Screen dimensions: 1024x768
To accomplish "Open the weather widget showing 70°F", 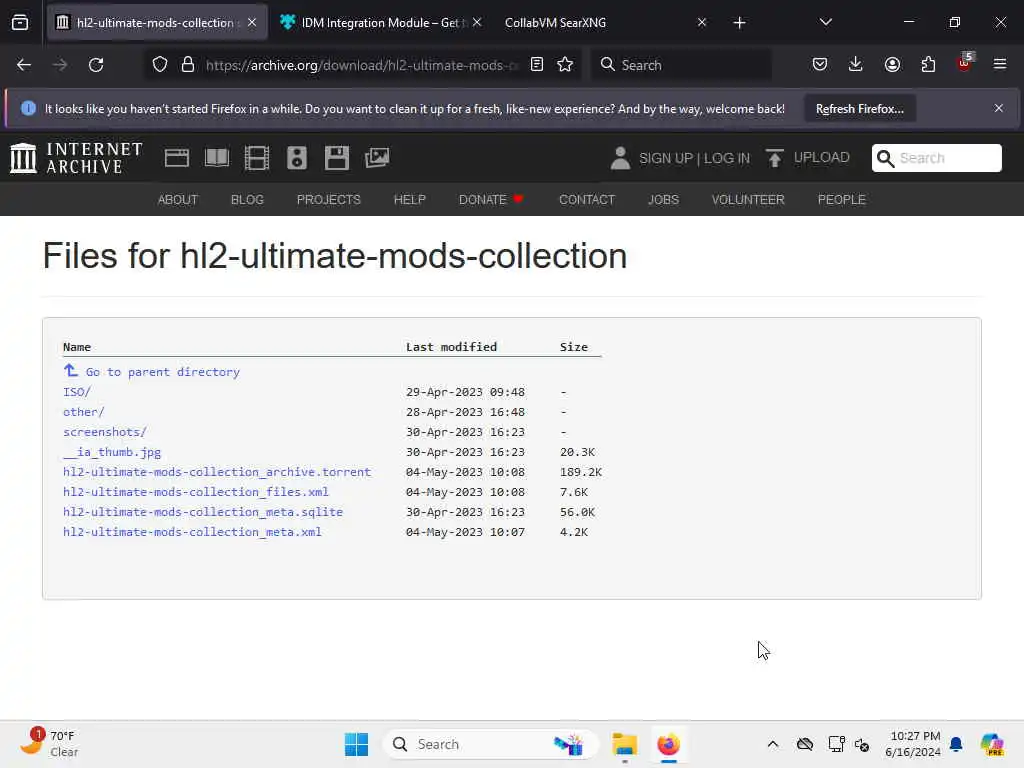I will 50,744.
